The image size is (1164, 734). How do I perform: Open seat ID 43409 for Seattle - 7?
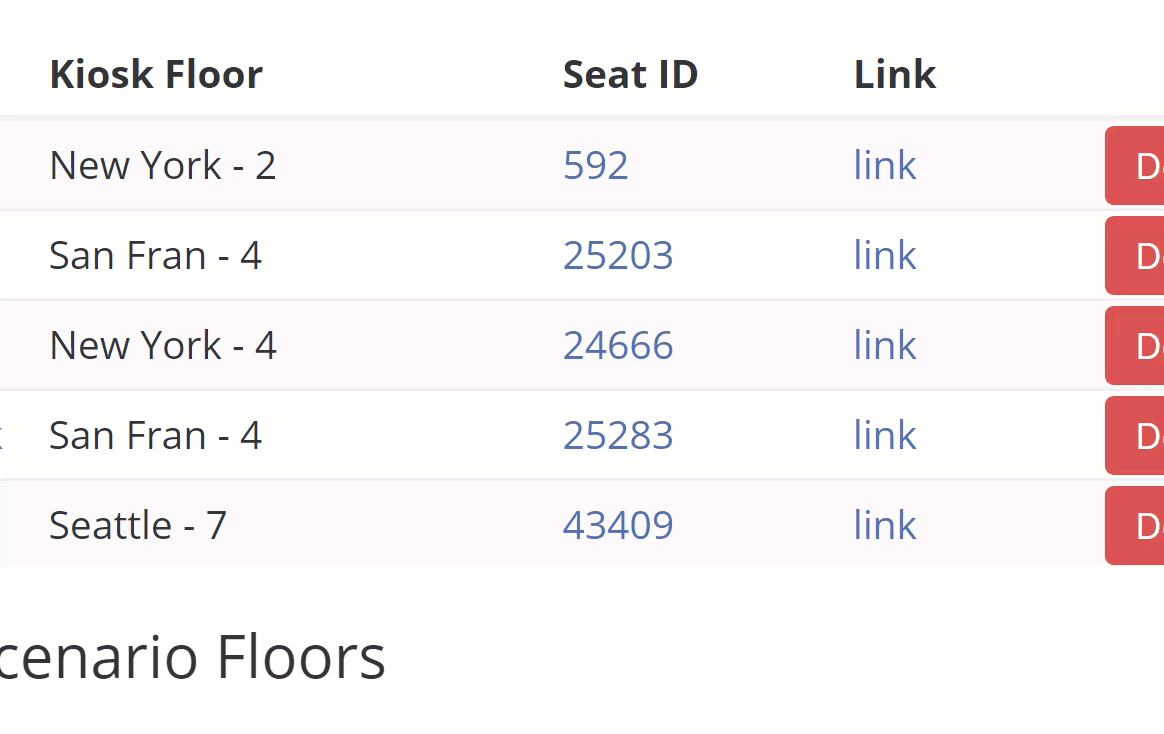[x=618, y=525]
